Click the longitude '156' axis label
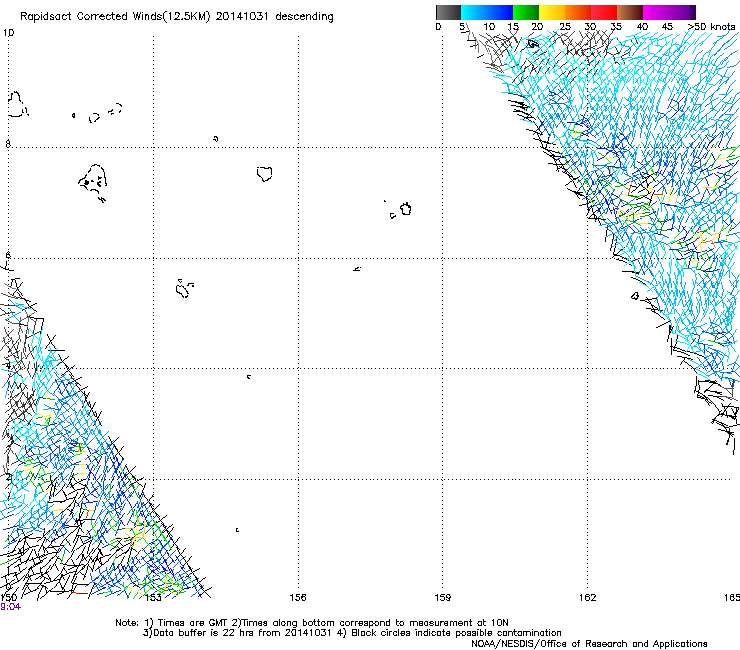This screenshot has height=650, width=740. pos(298,598)
